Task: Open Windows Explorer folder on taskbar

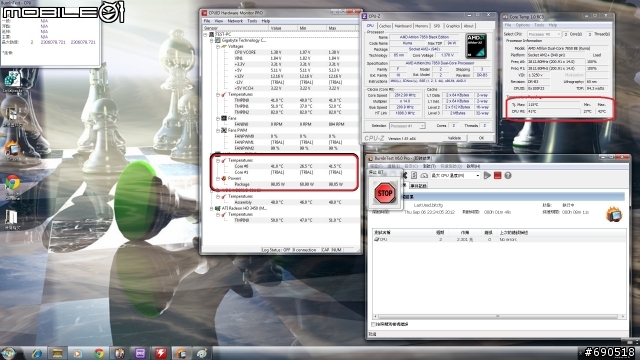Action: (57, 353)
